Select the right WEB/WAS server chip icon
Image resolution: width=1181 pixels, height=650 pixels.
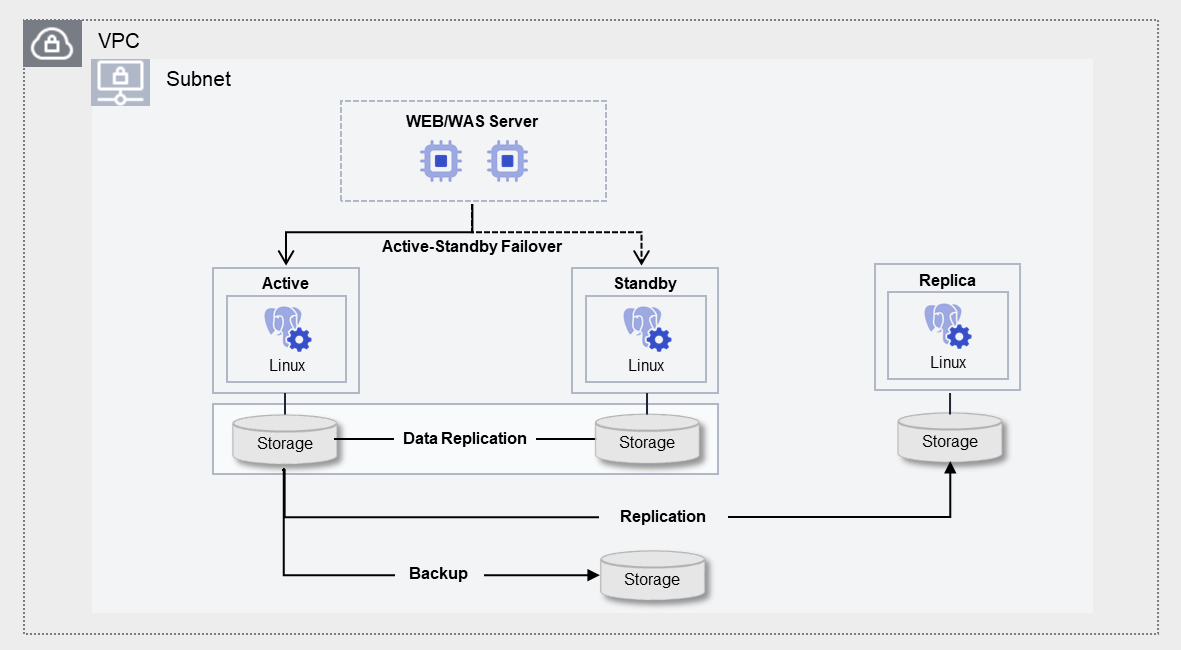coord(507,160)
